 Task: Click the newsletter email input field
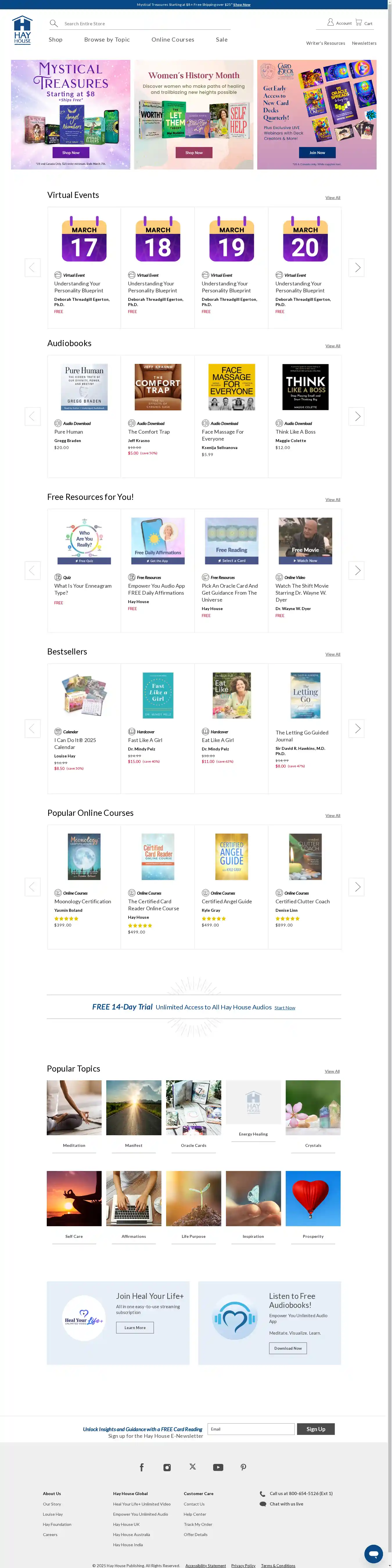pyautogui.click(x=250, y=1429)
